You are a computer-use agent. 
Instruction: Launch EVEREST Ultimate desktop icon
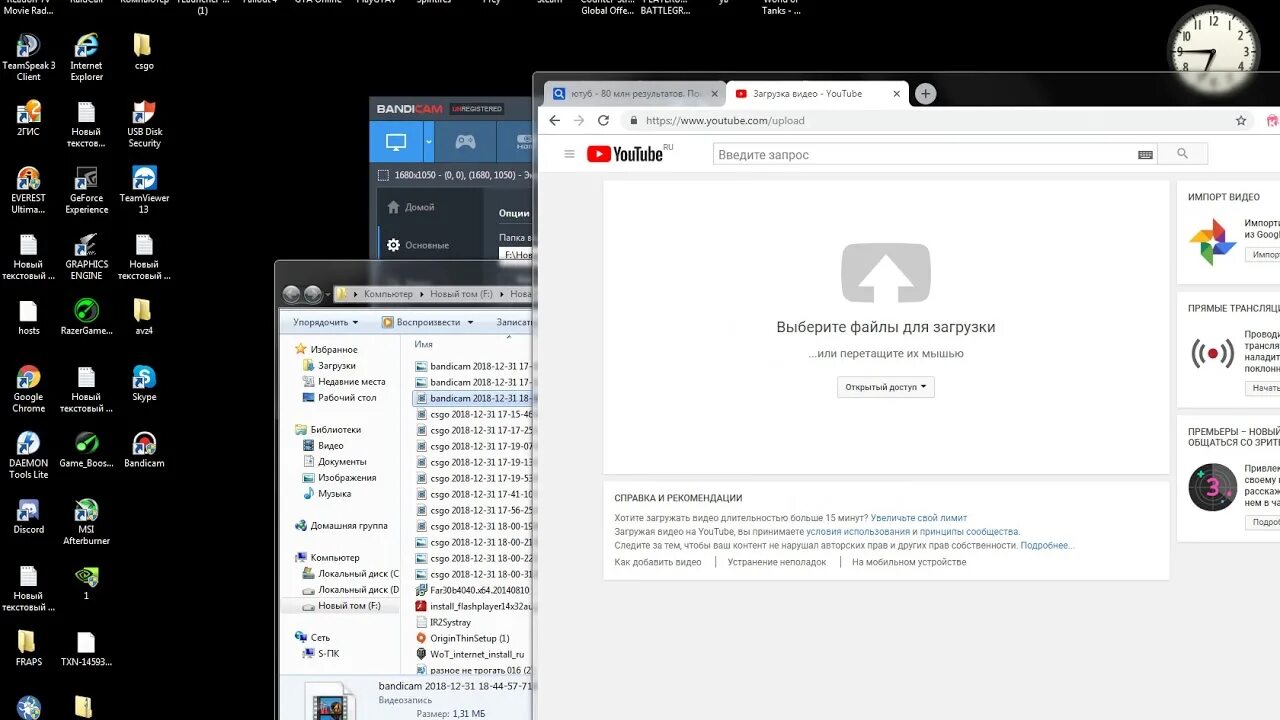29,190
